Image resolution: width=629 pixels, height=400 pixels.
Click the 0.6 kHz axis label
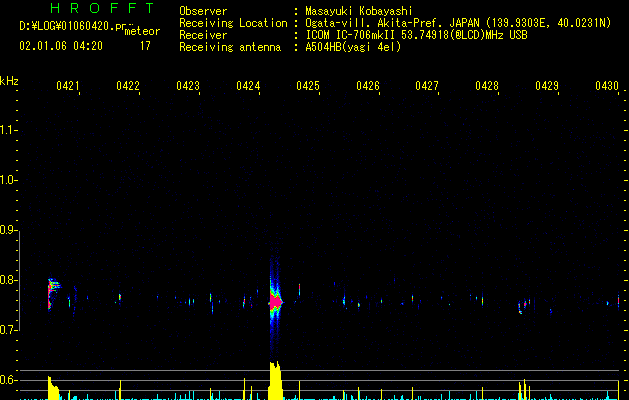coord(8,380)
